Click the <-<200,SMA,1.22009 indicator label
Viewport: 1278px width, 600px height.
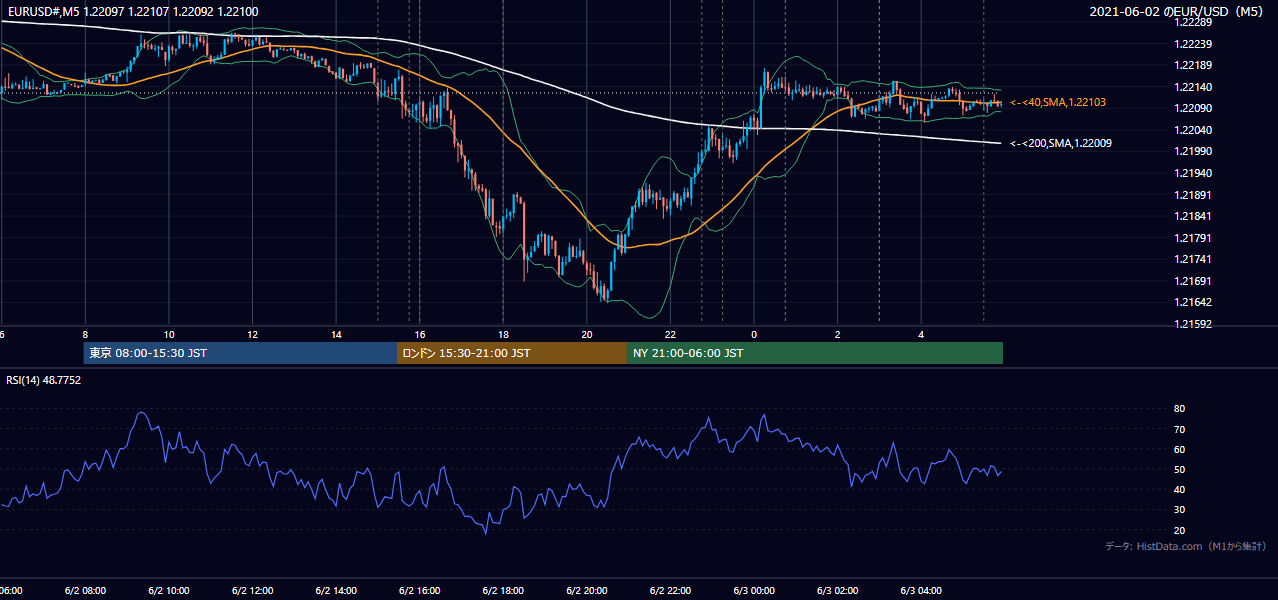coord(1061,144)
